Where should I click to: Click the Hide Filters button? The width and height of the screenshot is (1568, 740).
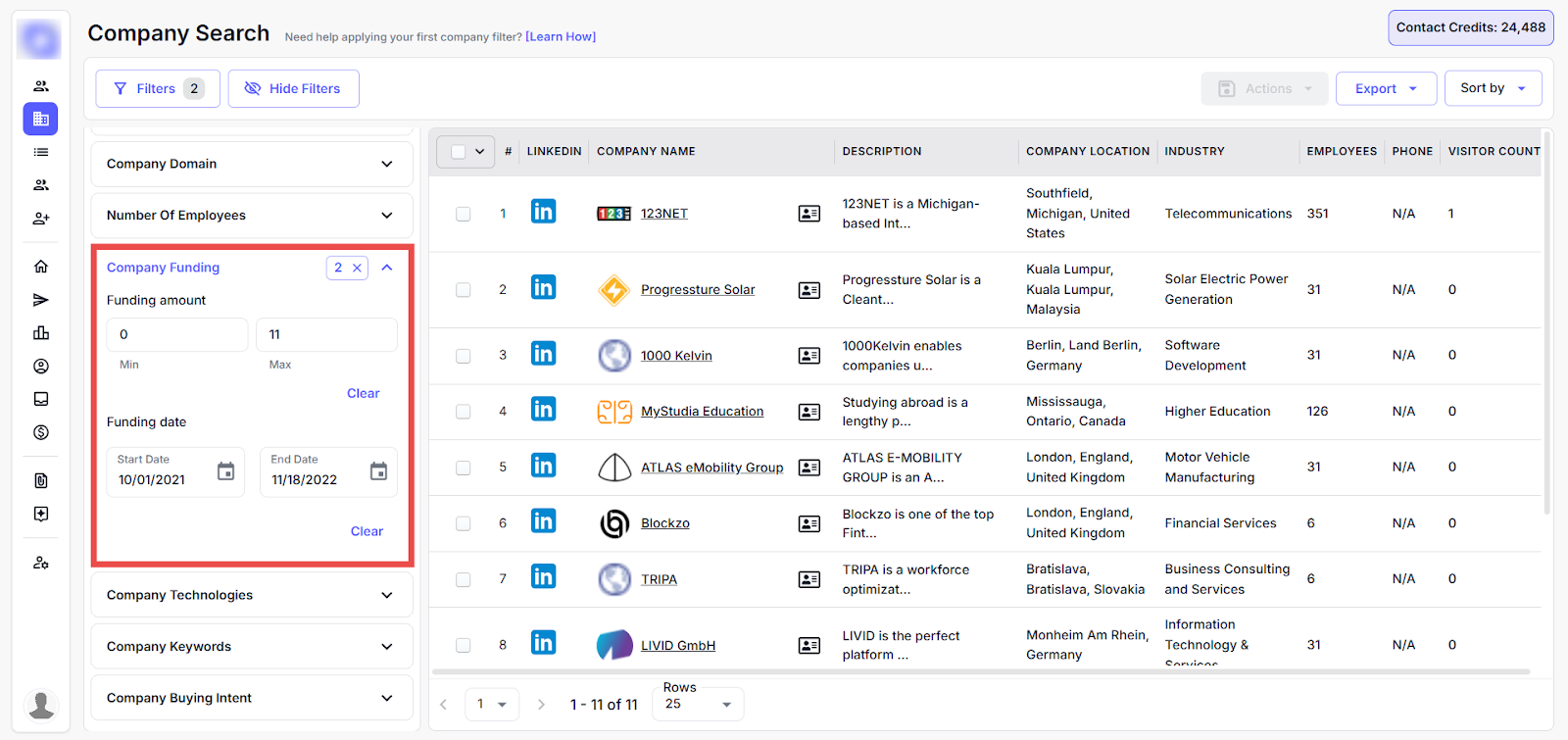293,88
